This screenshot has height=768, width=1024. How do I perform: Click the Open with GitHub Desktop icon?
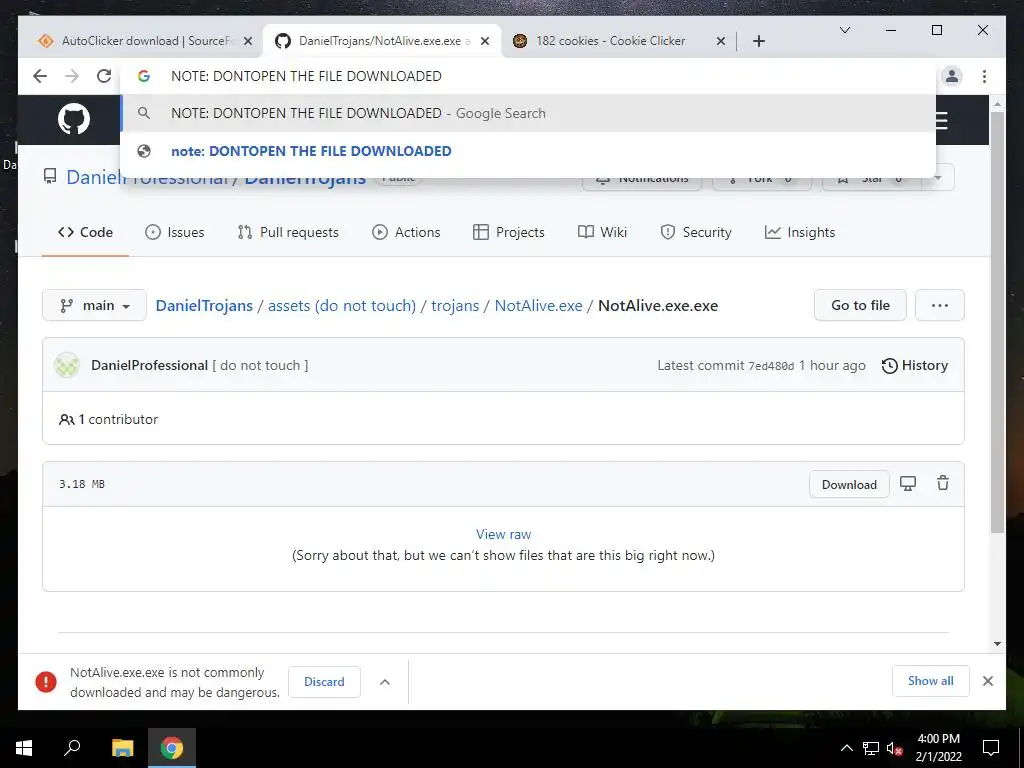(x=908, y=484)
